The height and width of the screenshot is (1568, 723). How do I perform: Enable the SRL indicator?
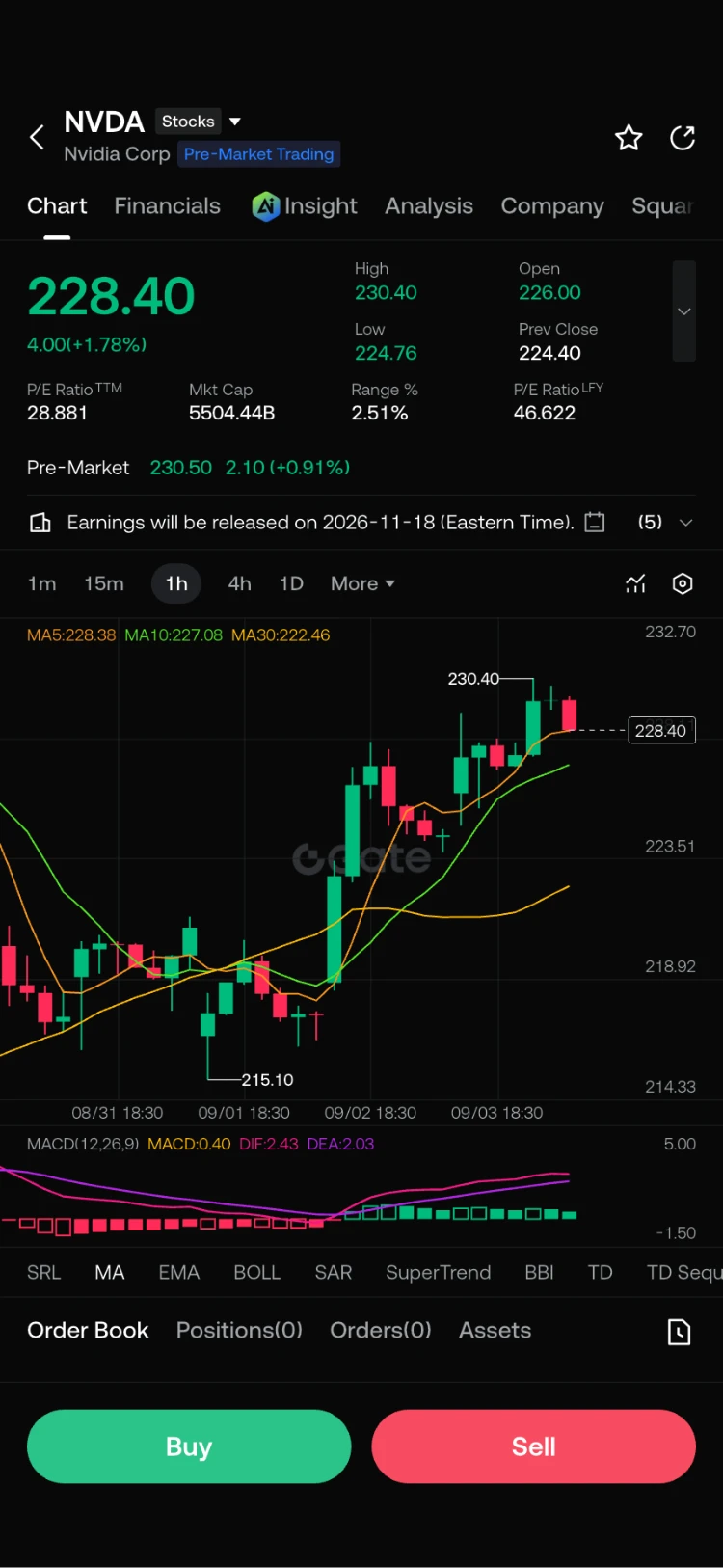click(x=43, y=1273)
